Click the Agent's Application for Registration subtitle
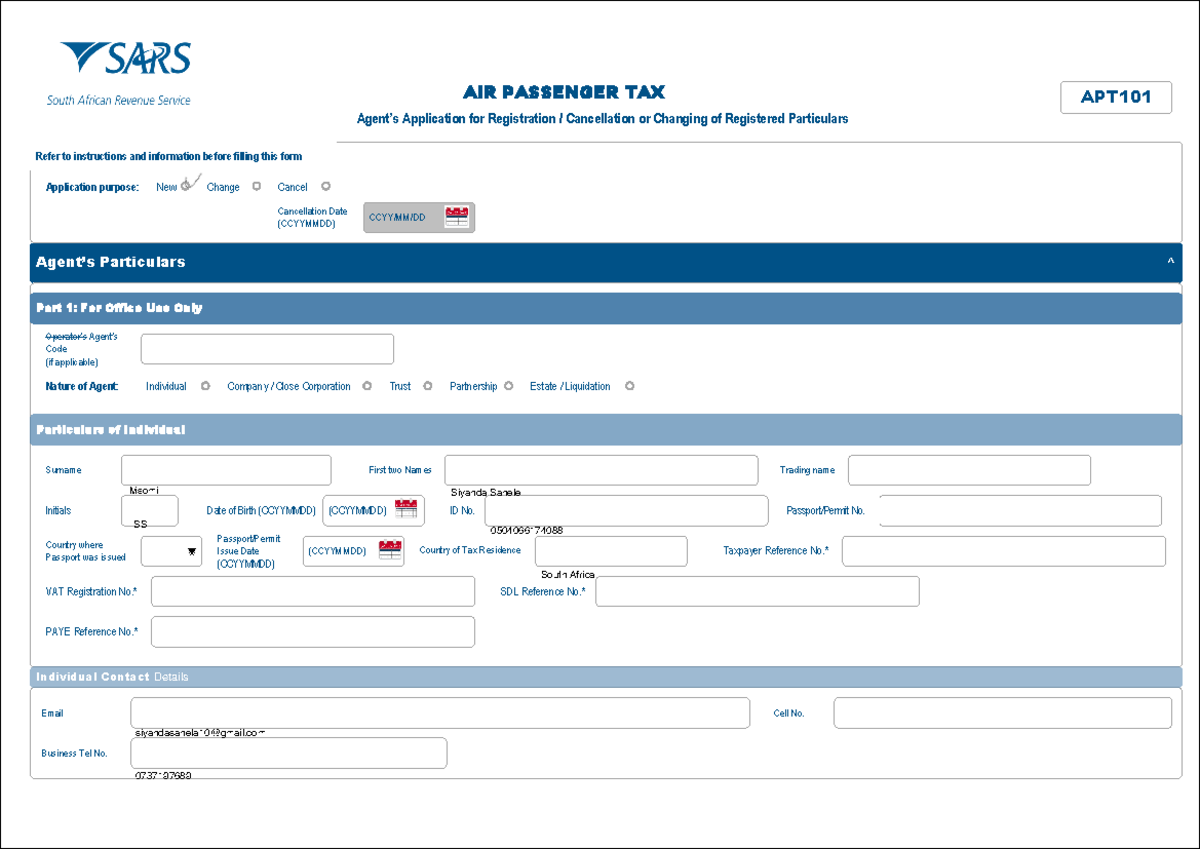 click(x=603, y=119)
